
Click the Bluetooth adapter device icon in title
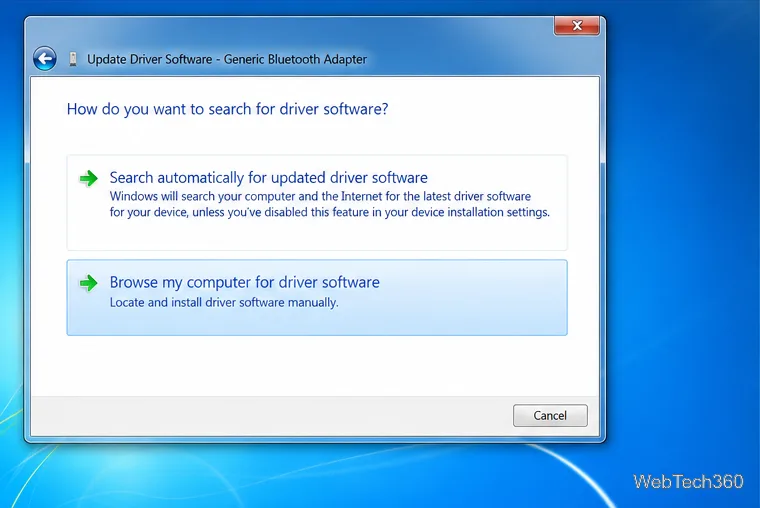pos(73,59)
